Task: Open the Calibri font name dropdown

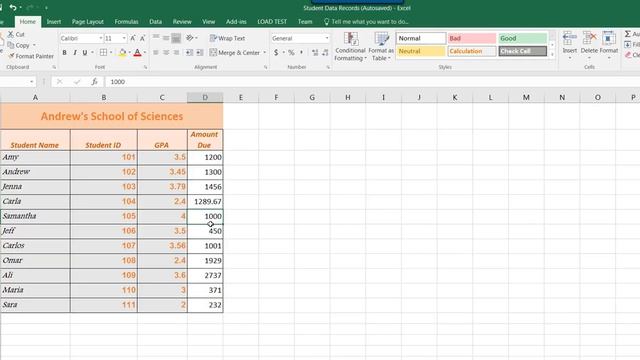Action: click(x=100, y=38)
